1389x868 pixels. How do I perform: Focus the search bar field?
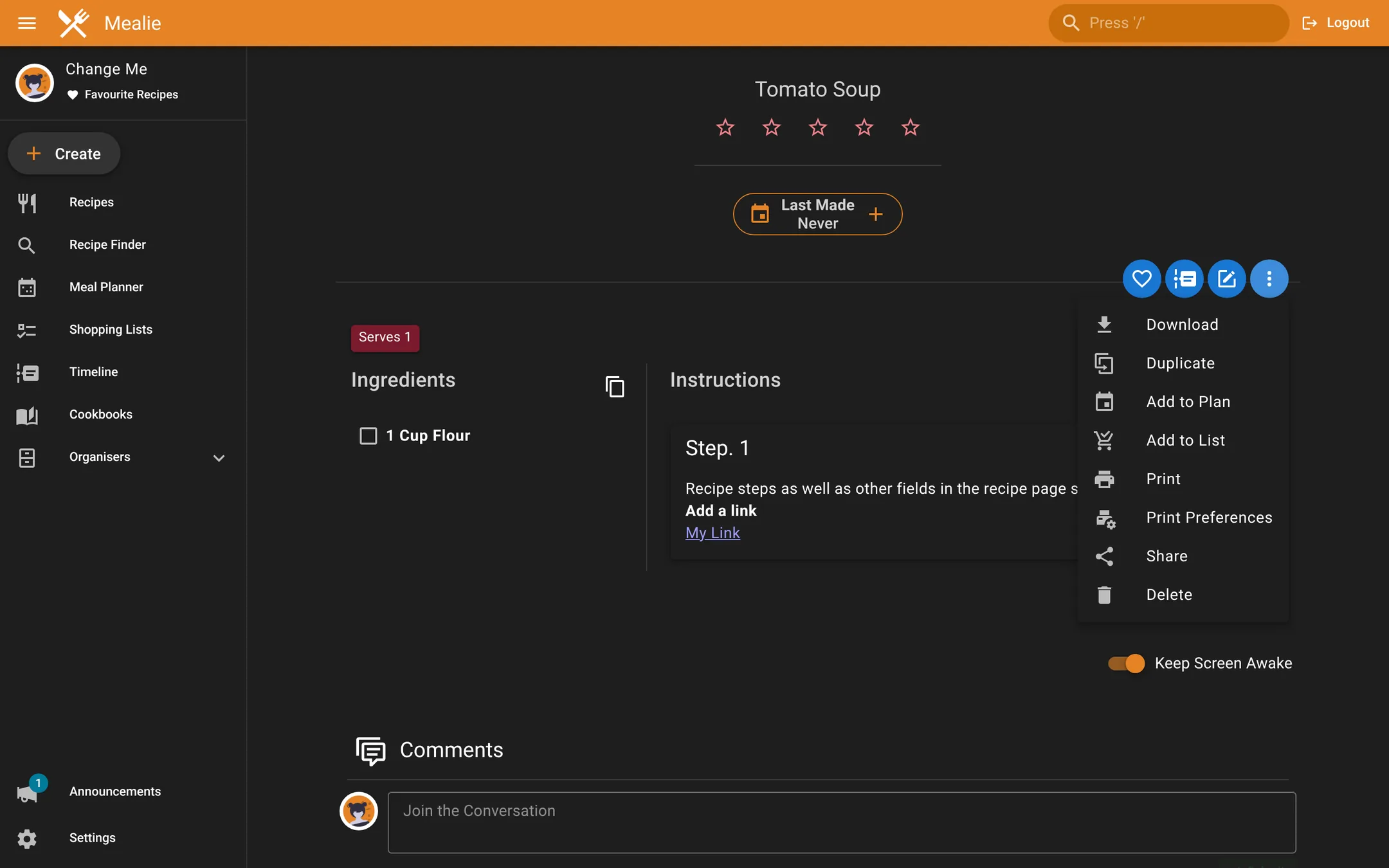[x=1168, y=23]
